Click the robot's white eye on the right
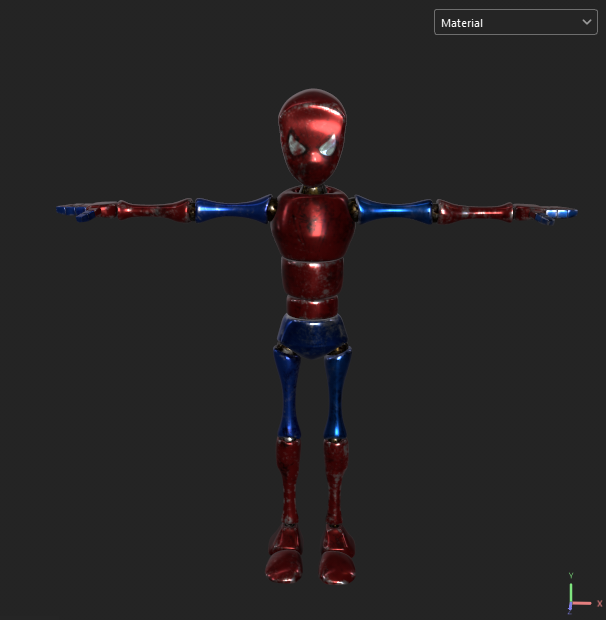606x620 pixels. pos(328,147)
